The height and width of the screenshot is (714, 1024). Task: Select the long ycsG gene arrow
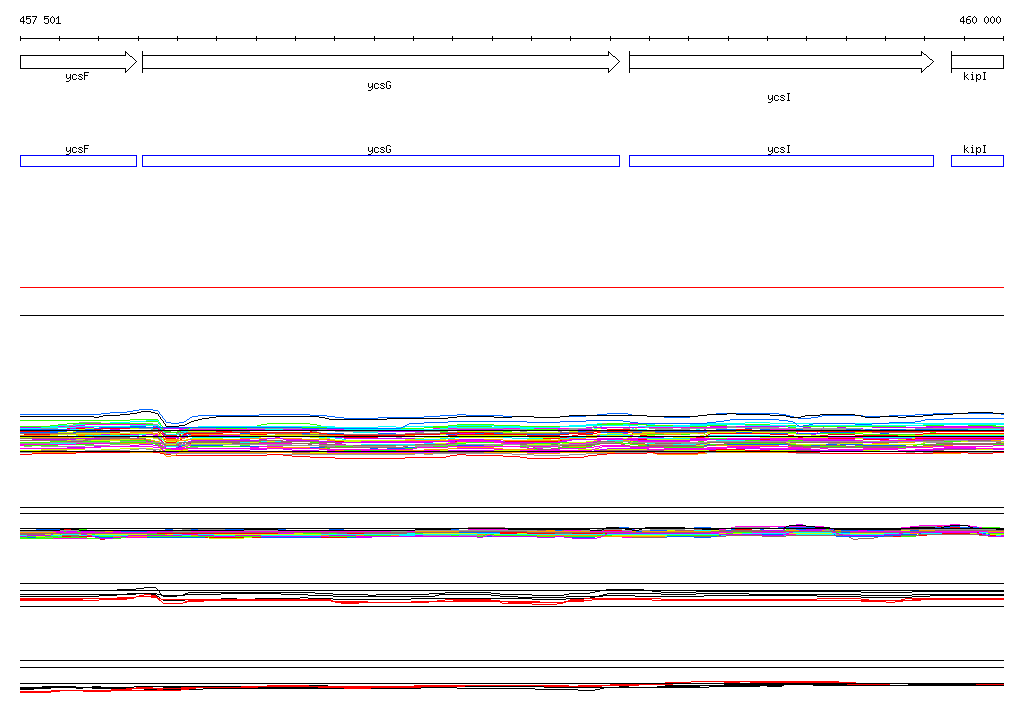click(x=380, y=62)
